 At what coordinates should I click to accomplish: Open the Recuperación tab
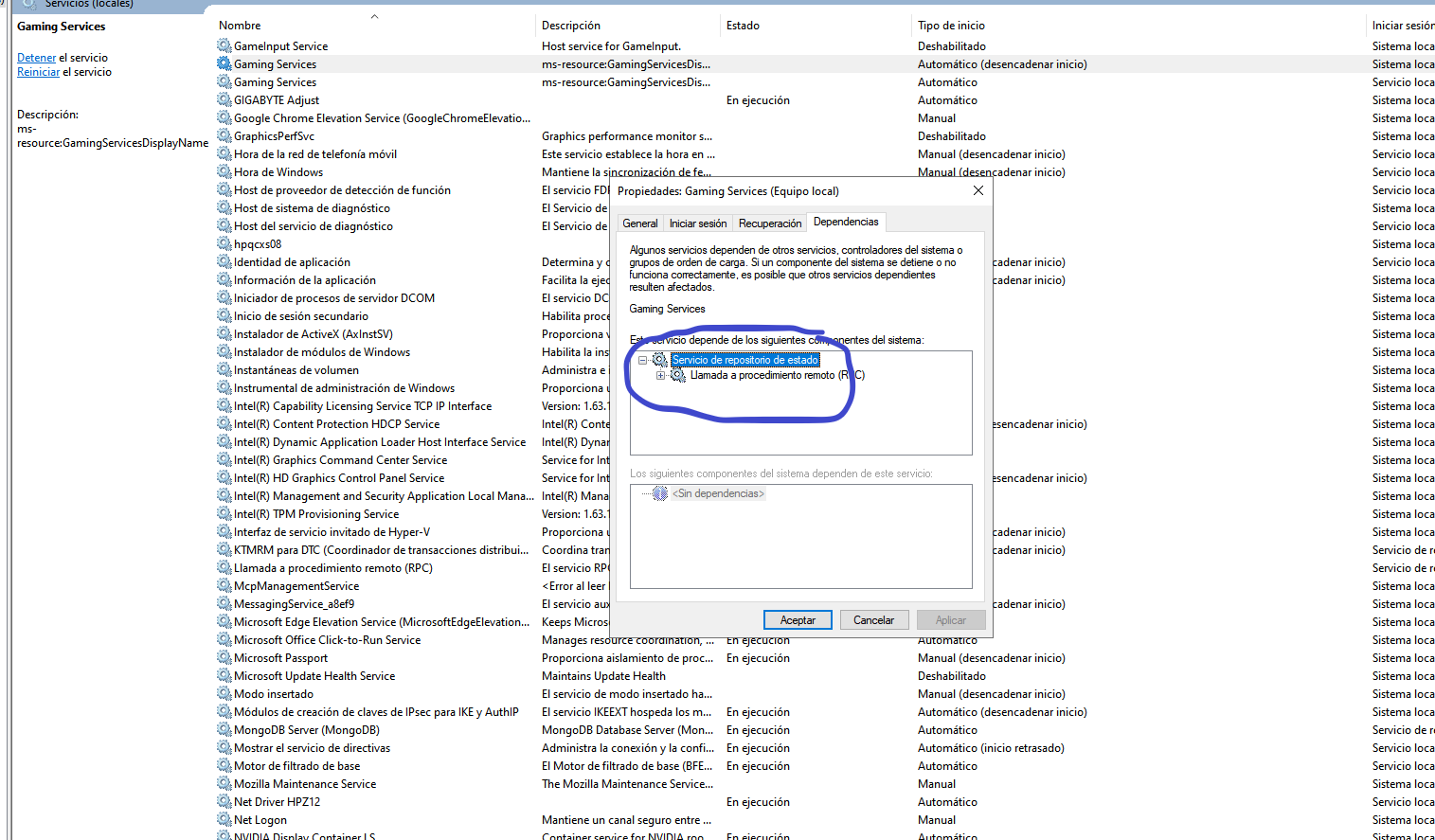769,223
